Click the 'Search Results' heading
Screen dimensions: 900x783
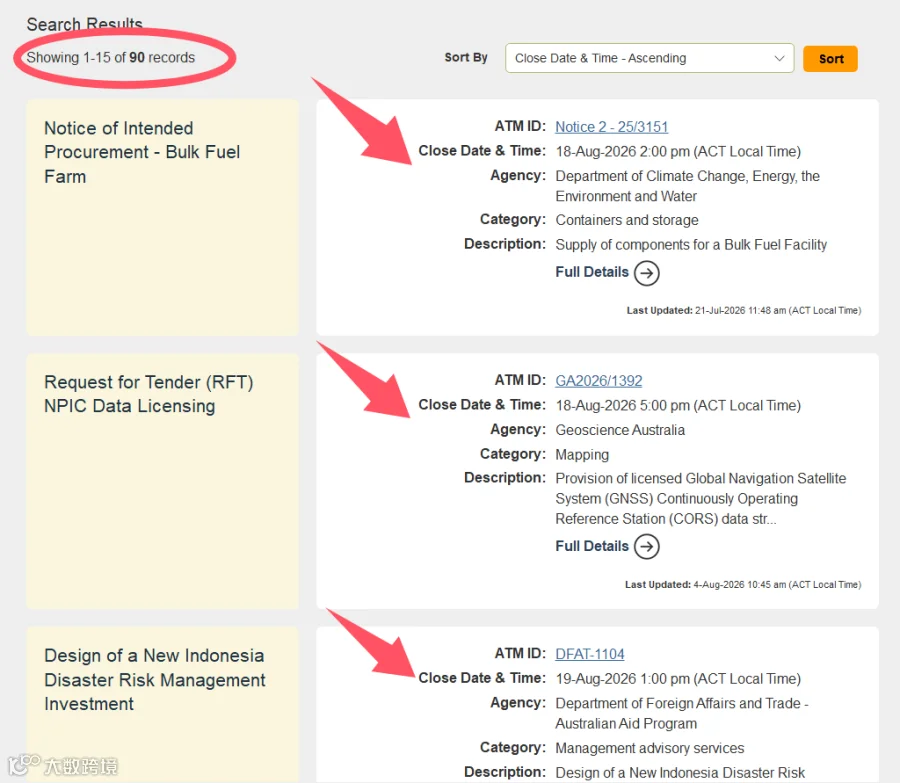point(84,24)
